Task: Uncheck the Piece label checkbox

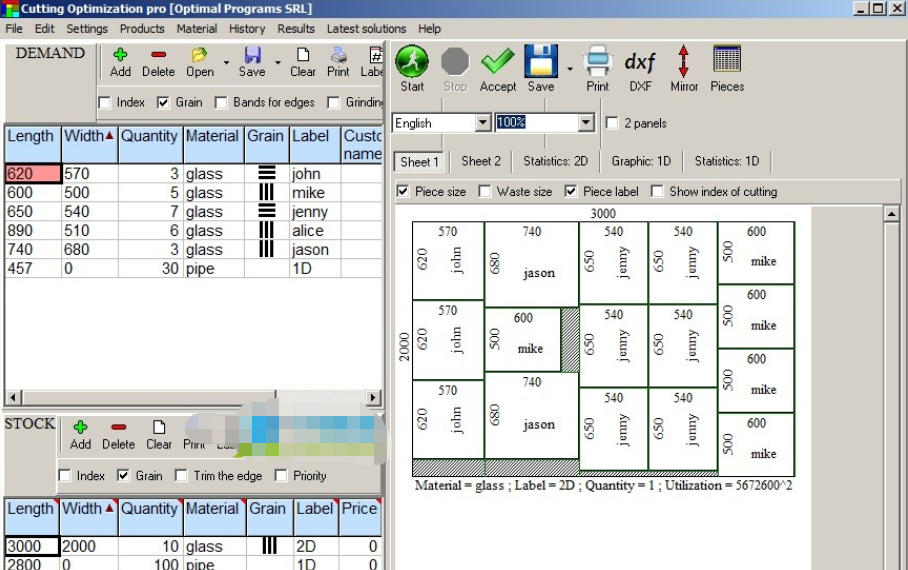Action: [571, 191]
